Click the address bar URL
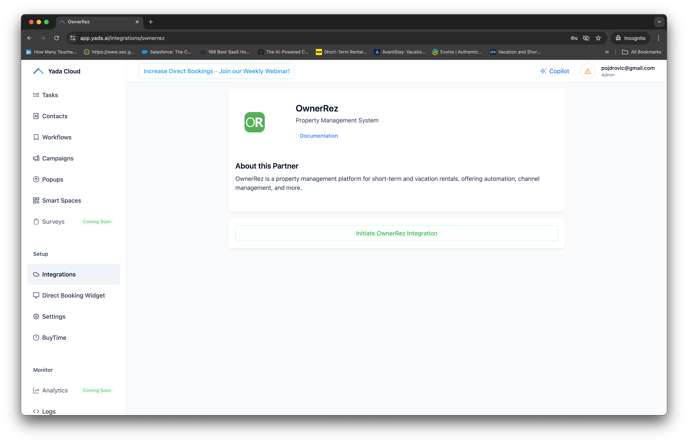This screenshot has width=688, height=443. click(122, 38)
